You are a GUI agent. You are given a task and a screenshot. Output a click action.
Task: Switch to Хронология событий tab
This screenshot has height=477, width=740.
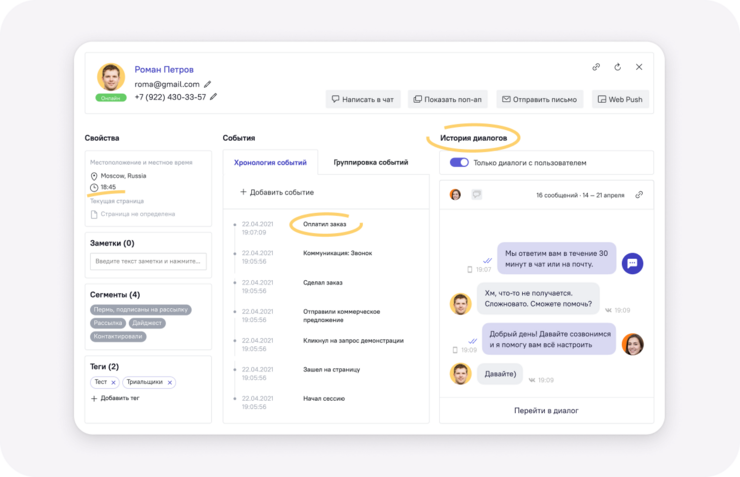point(270,162)
